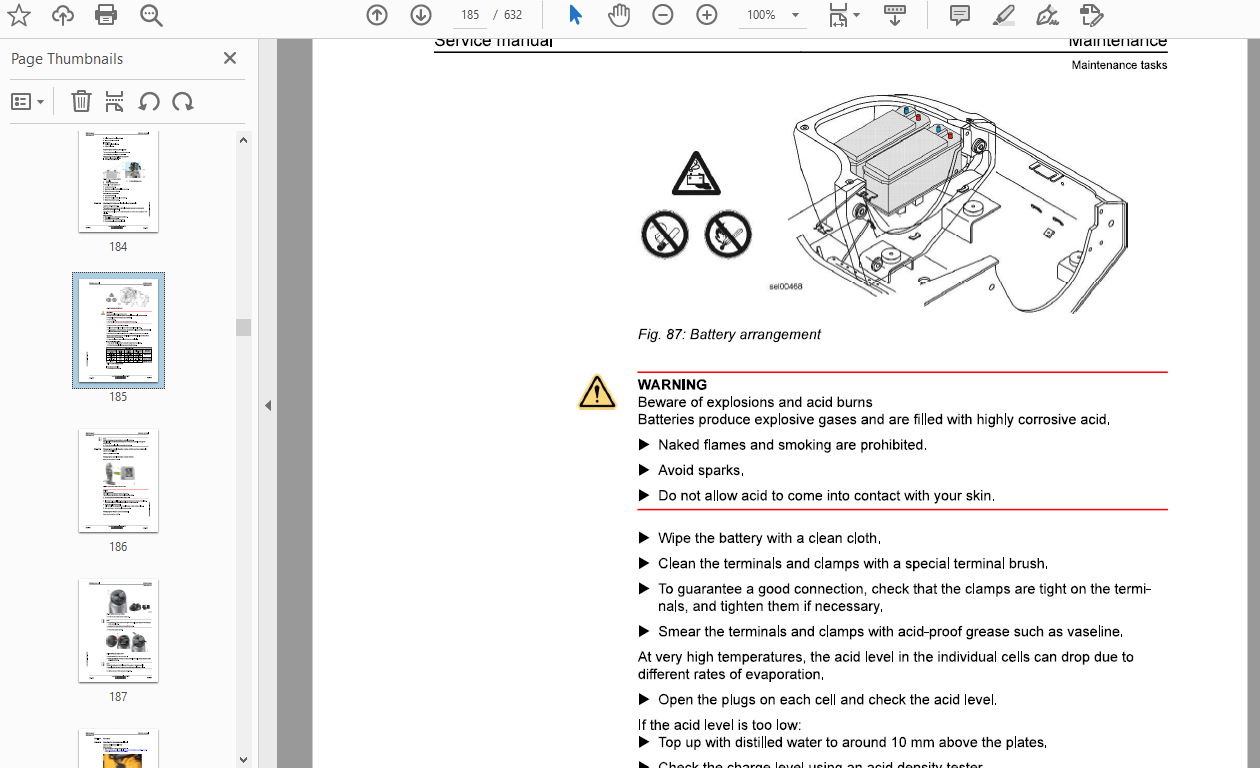Click the 'Open the plugs on each cell' instruction
The height and width of the screenshot is (768, 1260).
(x=827, y=700)
